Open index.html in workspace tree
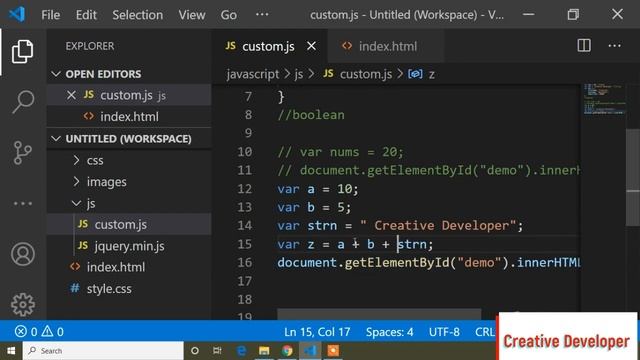Screen dimensions: 640x360 (x=129, y=267)
